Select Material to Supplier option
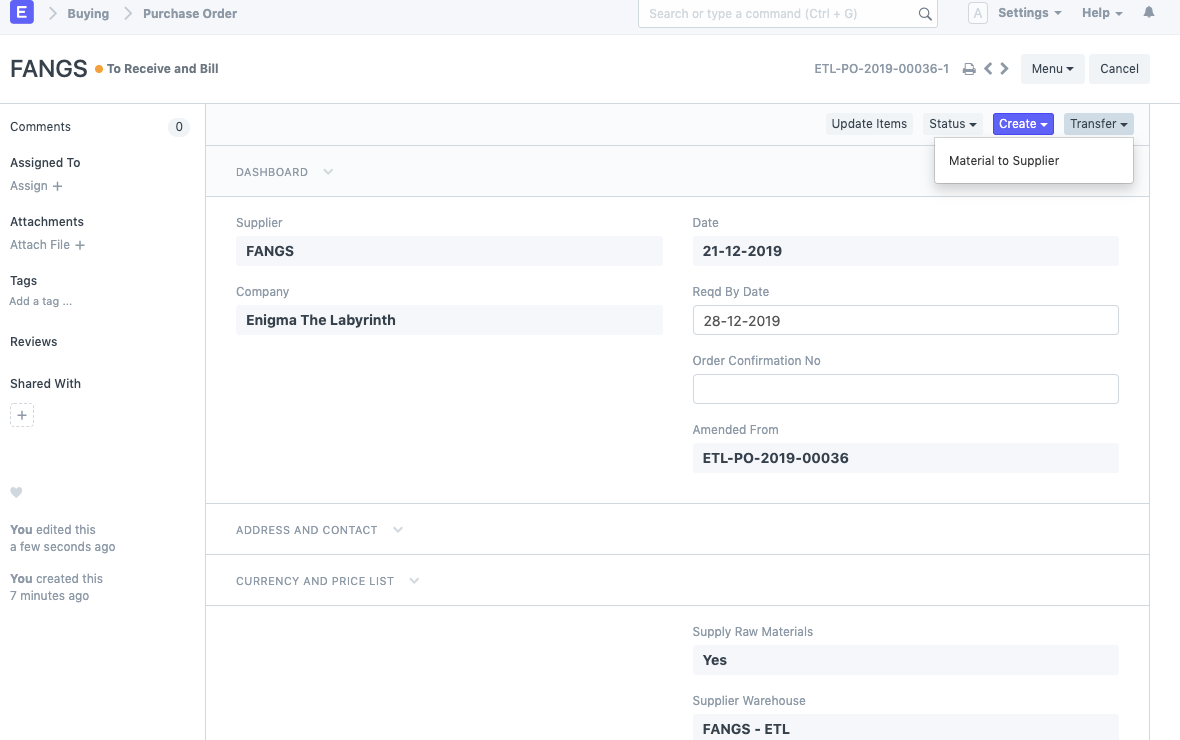The height and width of the screenshot is (740, 1180). 1003,160
